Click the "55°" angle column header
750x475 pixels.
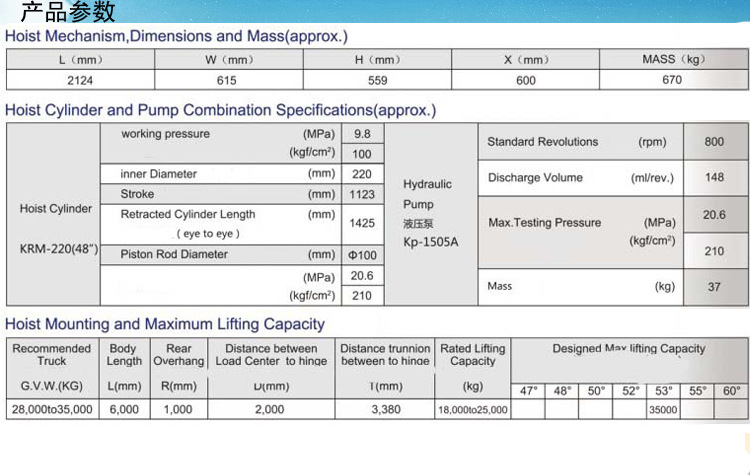(x=698, y=391)
